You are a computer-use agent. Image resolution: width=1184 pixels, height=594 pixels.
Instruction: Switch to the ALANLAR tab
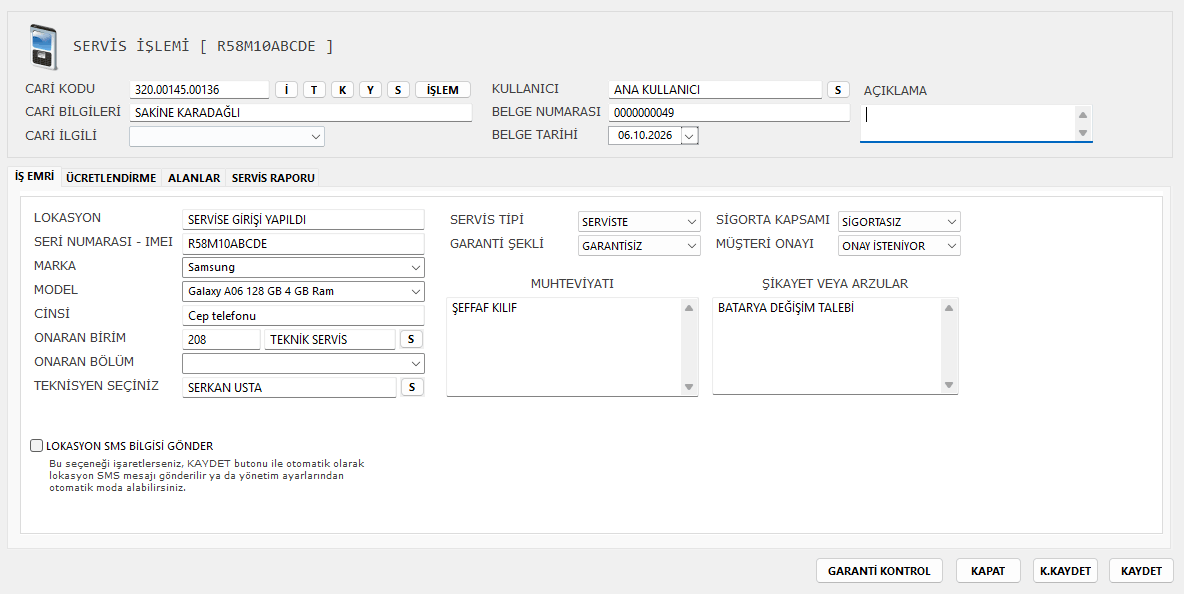click(x=194, y=178)
